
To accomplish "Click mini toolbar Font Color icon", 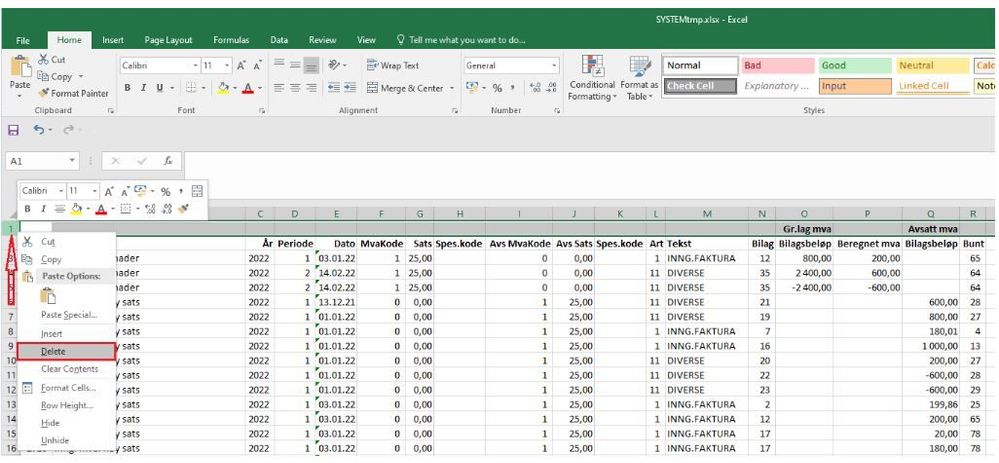I will tap(101, 208).
